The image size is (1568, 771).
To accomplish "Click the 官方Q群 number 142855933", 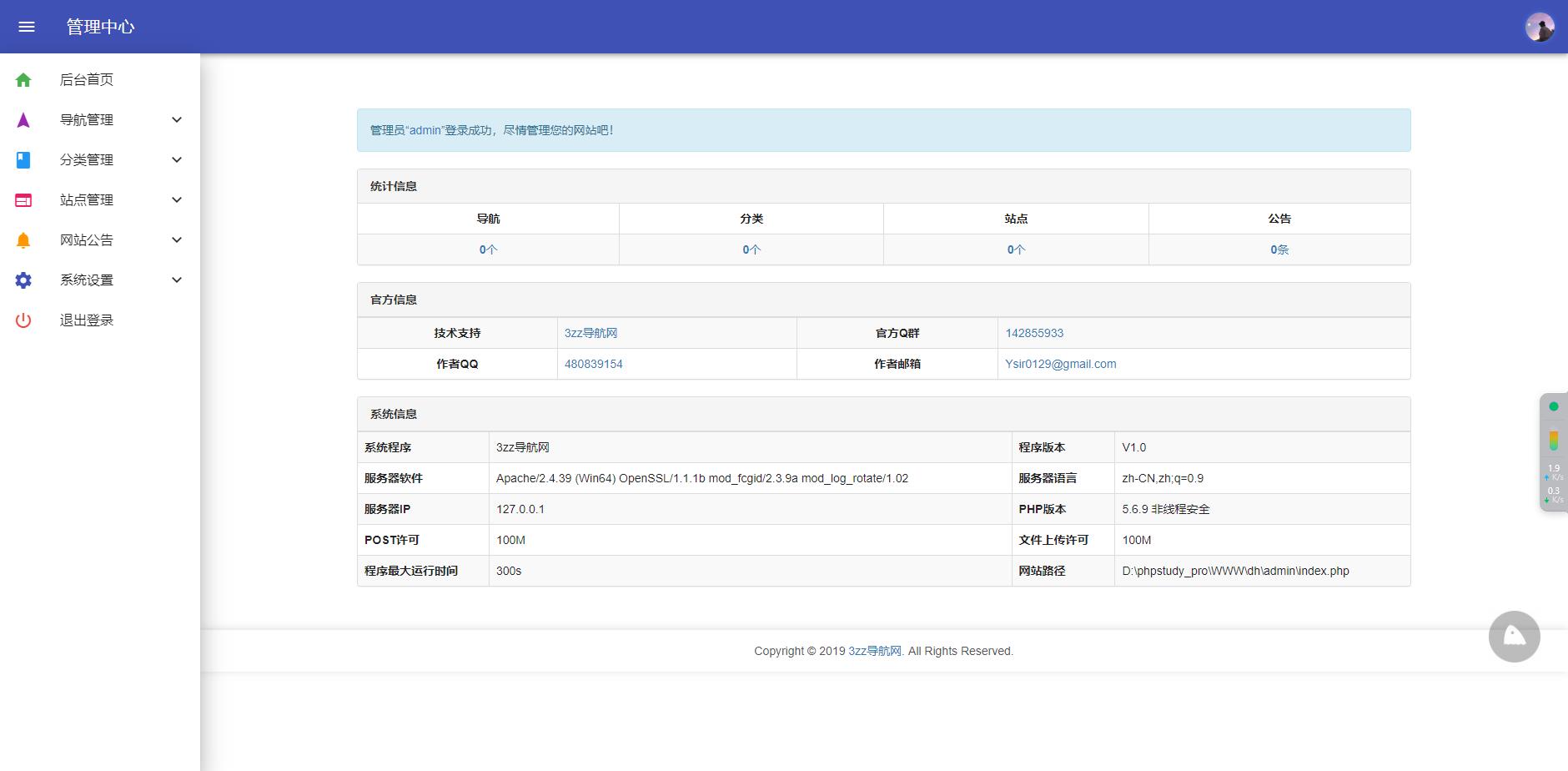I will click(1034, 333).
